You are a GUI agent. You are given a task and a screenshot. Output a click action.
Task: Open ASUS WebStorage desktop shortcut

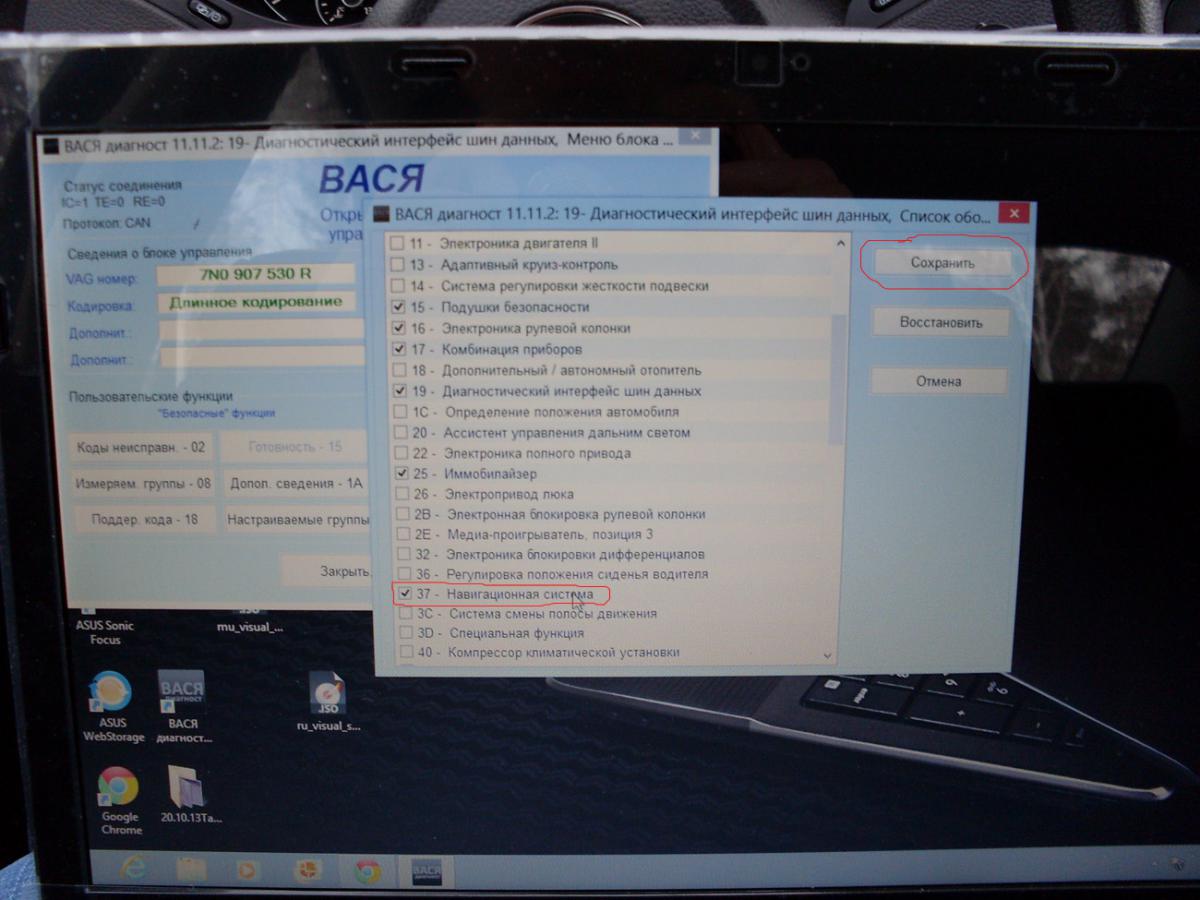pyautogui.click(x=113, y=706)
